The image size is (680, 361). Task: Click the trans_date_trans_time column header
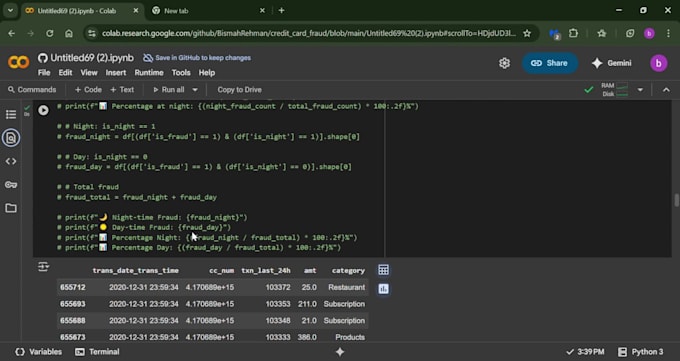click(135, 270)
